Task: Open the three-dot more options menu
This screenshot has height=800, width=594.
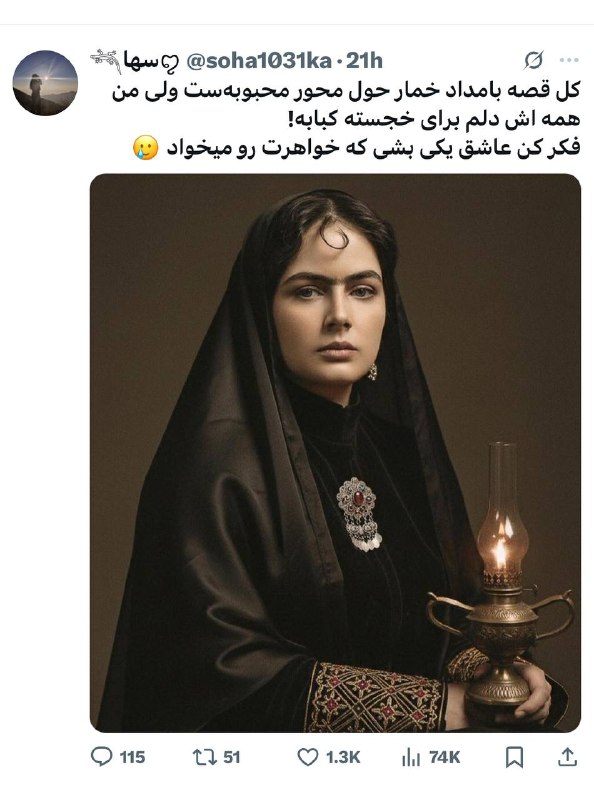Action: tap(569, 60)
